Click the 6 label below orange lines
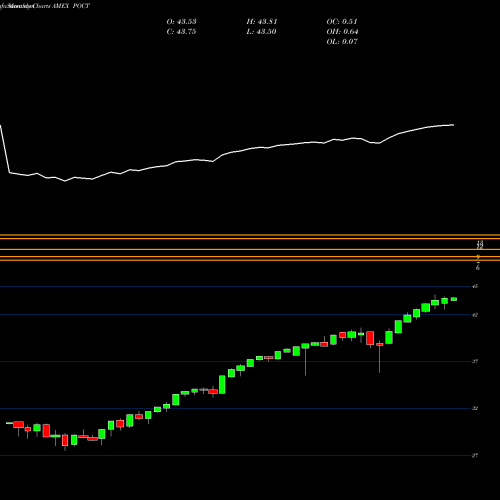Image resolution: width=500 pixels, height=500 pixels. click(478, 268)
